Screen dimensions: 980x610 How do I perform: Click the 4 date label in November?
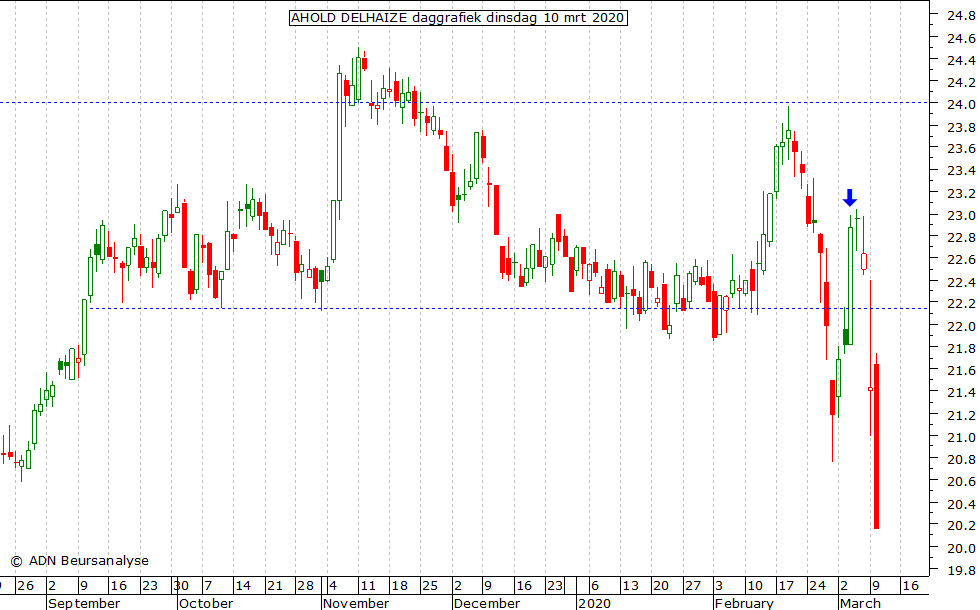(x=332, y=586)
